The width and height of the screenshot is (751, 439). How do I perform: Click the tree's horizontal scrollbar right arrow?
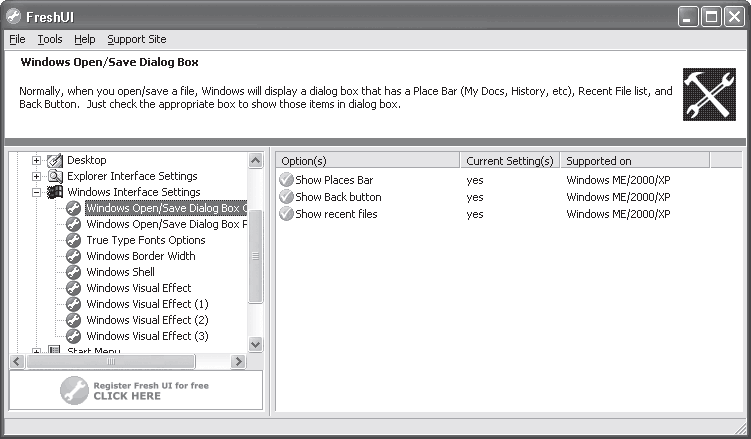click(238, 361)
